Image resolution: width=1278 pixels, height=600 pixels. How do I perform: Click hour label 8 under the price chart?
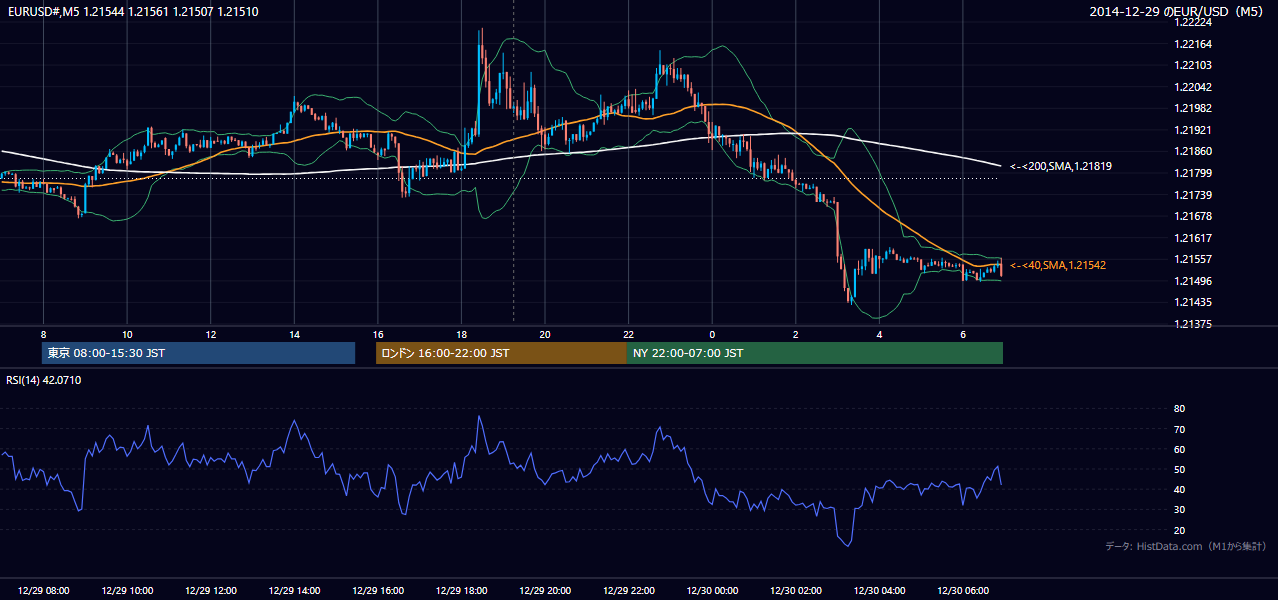coord(43,334)
